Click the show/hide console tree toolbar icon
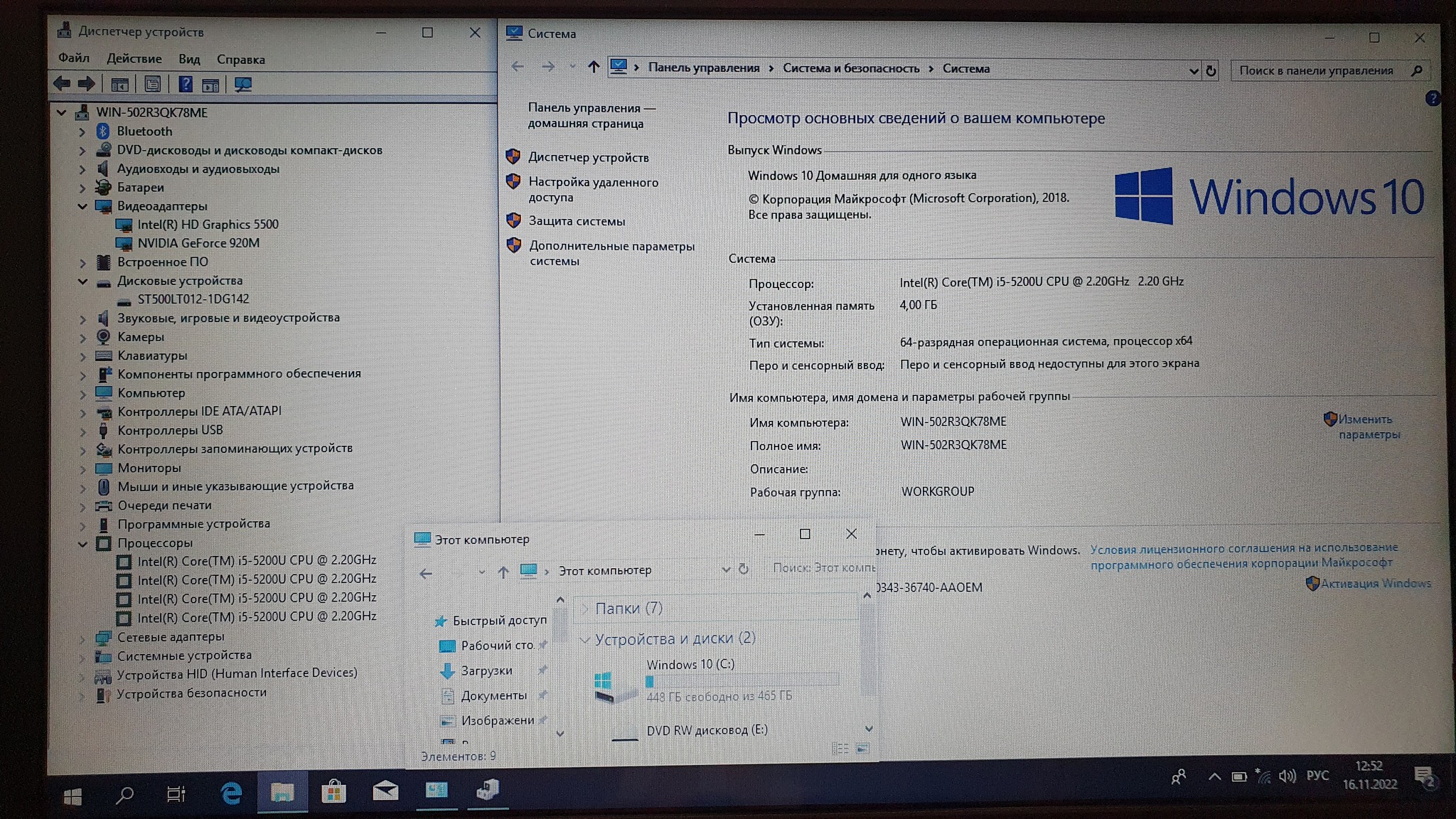The image size is (1456, 819). tap(119, 85)
